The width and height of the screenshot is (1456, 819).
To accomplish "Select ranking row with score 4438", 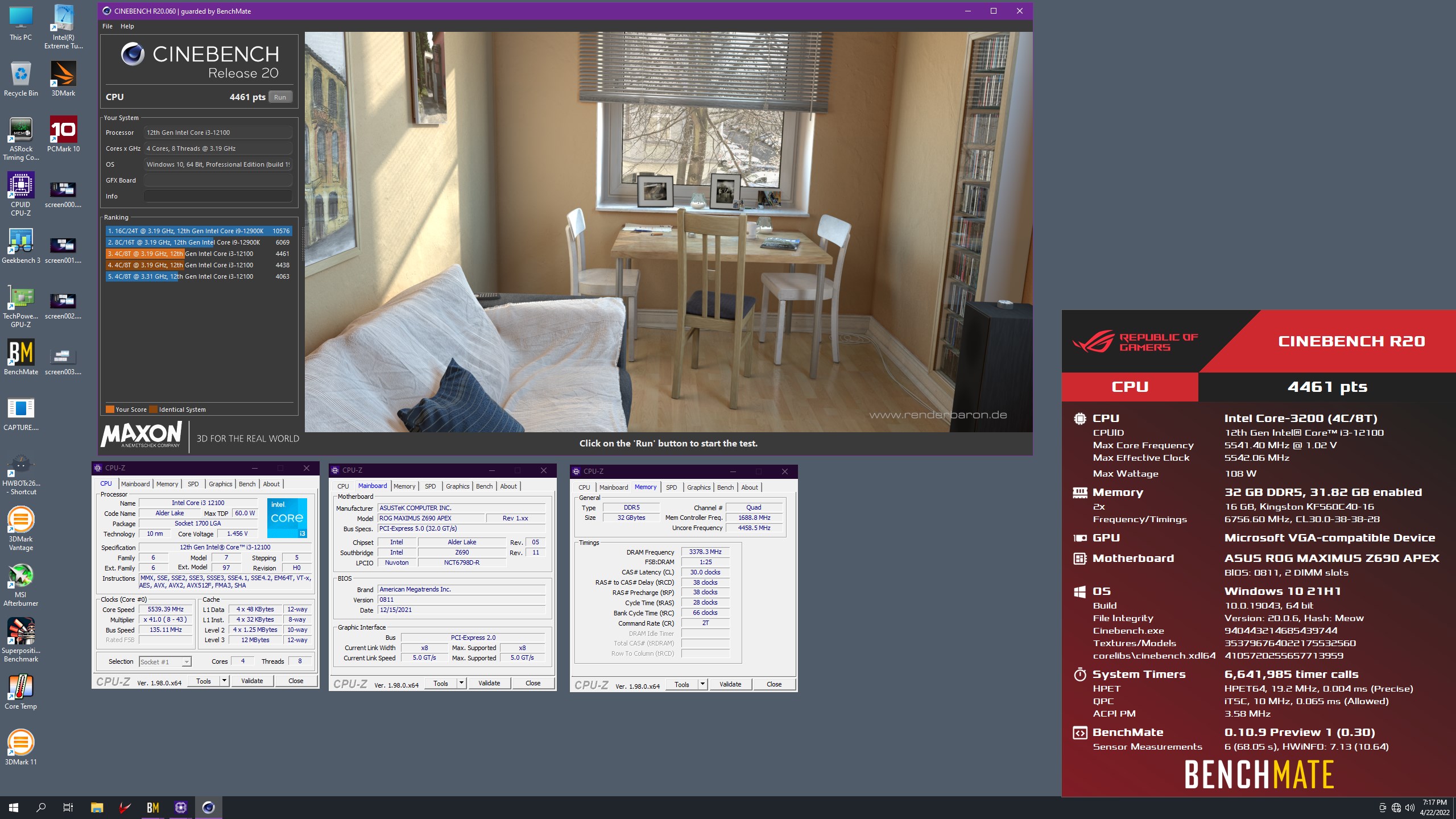I will tap(199, 265).
